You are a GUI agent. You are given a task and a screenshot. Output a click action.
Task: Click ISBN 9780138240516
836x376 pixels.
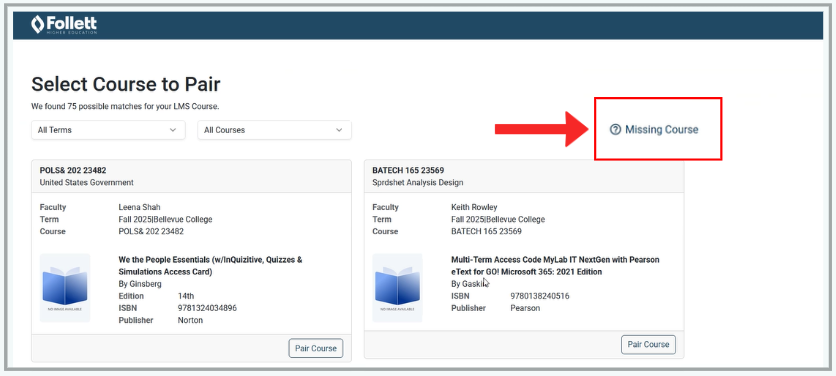click(540, 296)
